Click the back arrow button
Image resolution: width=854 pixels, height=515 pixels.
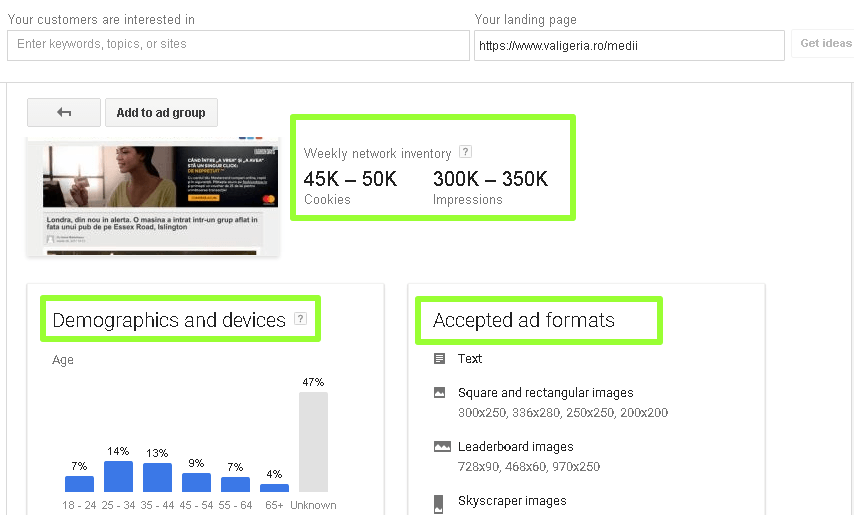tap(64, 112)
